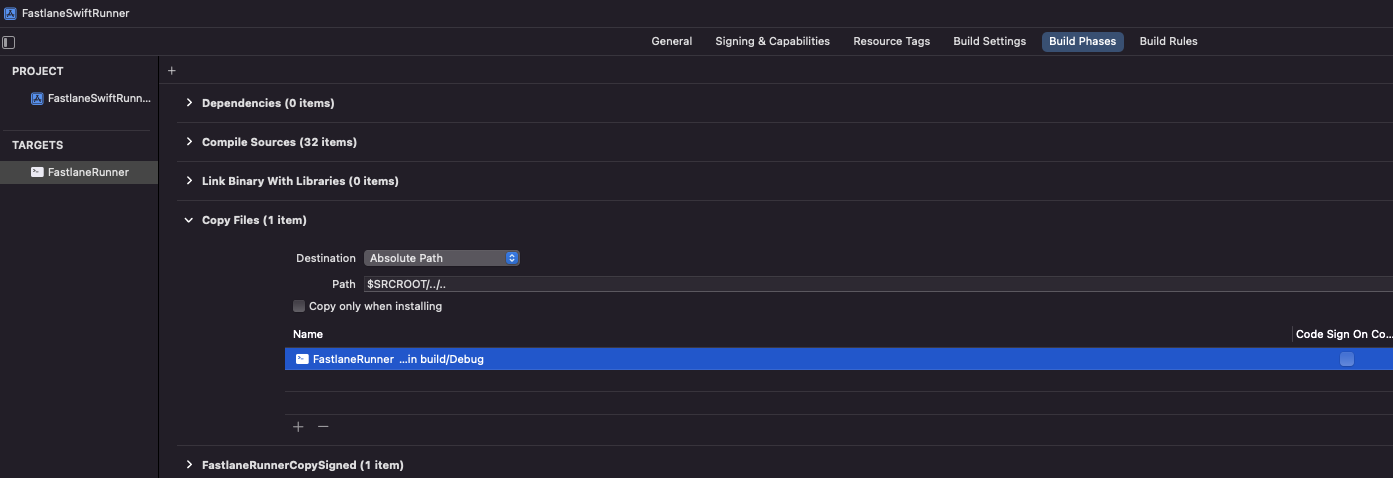Image resolution: width=1393 pixels, height=478 pixels.
Task: Click the FastlaneSwiftRunner title text
Action: click(x=75, y=13)
